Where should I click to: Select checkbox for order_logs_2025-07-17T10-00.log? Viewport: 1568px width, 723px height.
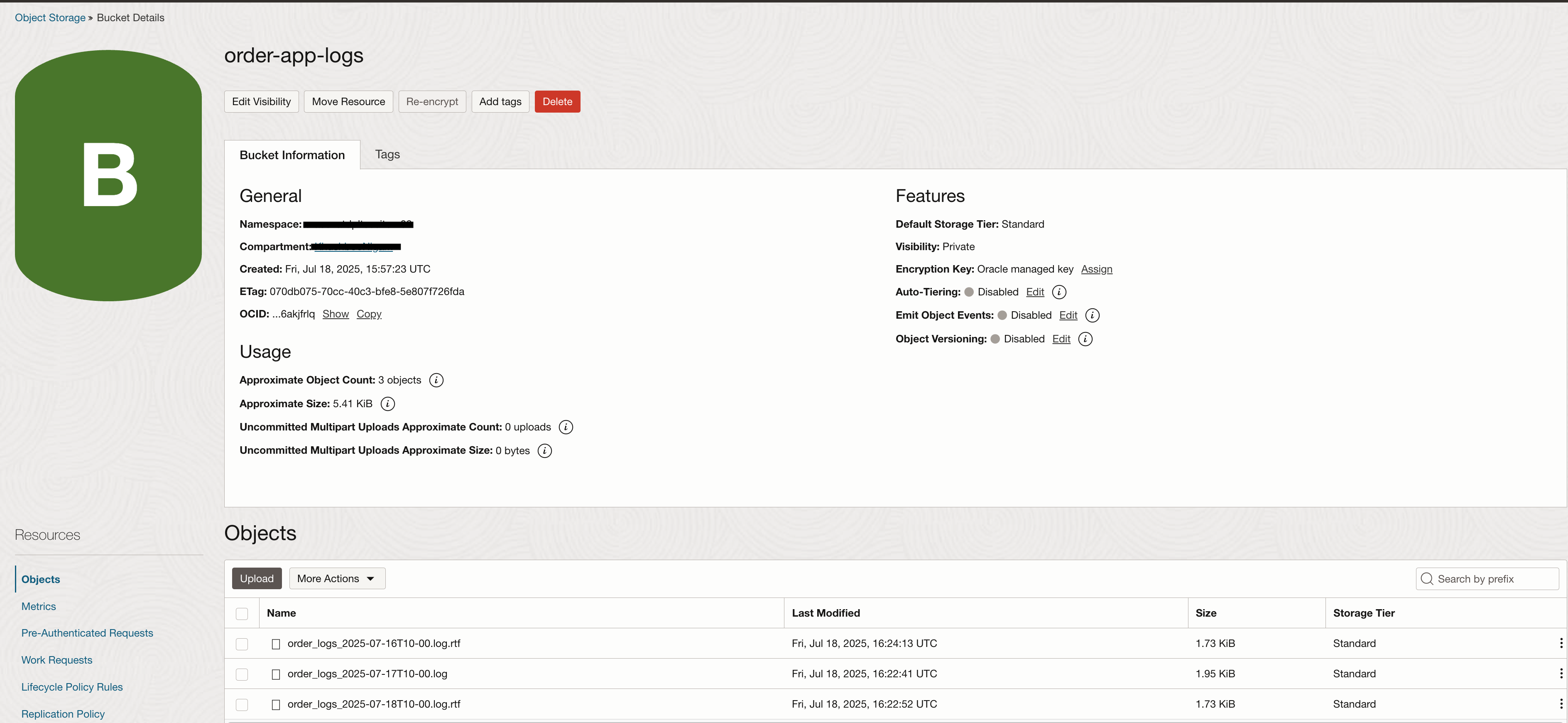tap(242, 674)
